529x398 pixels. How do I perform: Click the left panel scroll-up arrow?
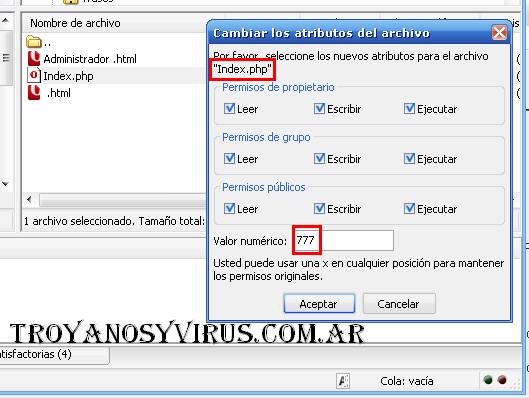coord(5,21)
